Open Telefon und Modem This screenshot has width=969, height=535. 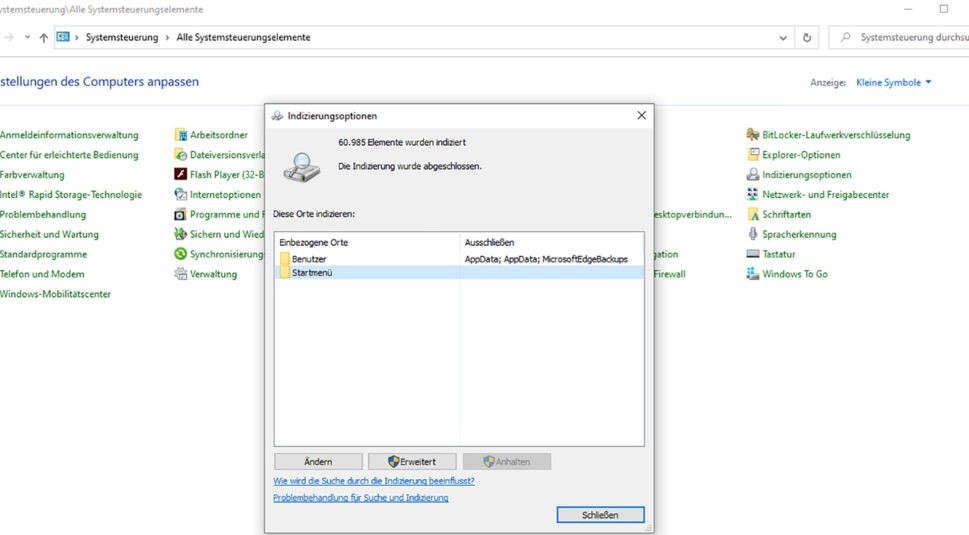pyautogui.click(x=42, y=274)
